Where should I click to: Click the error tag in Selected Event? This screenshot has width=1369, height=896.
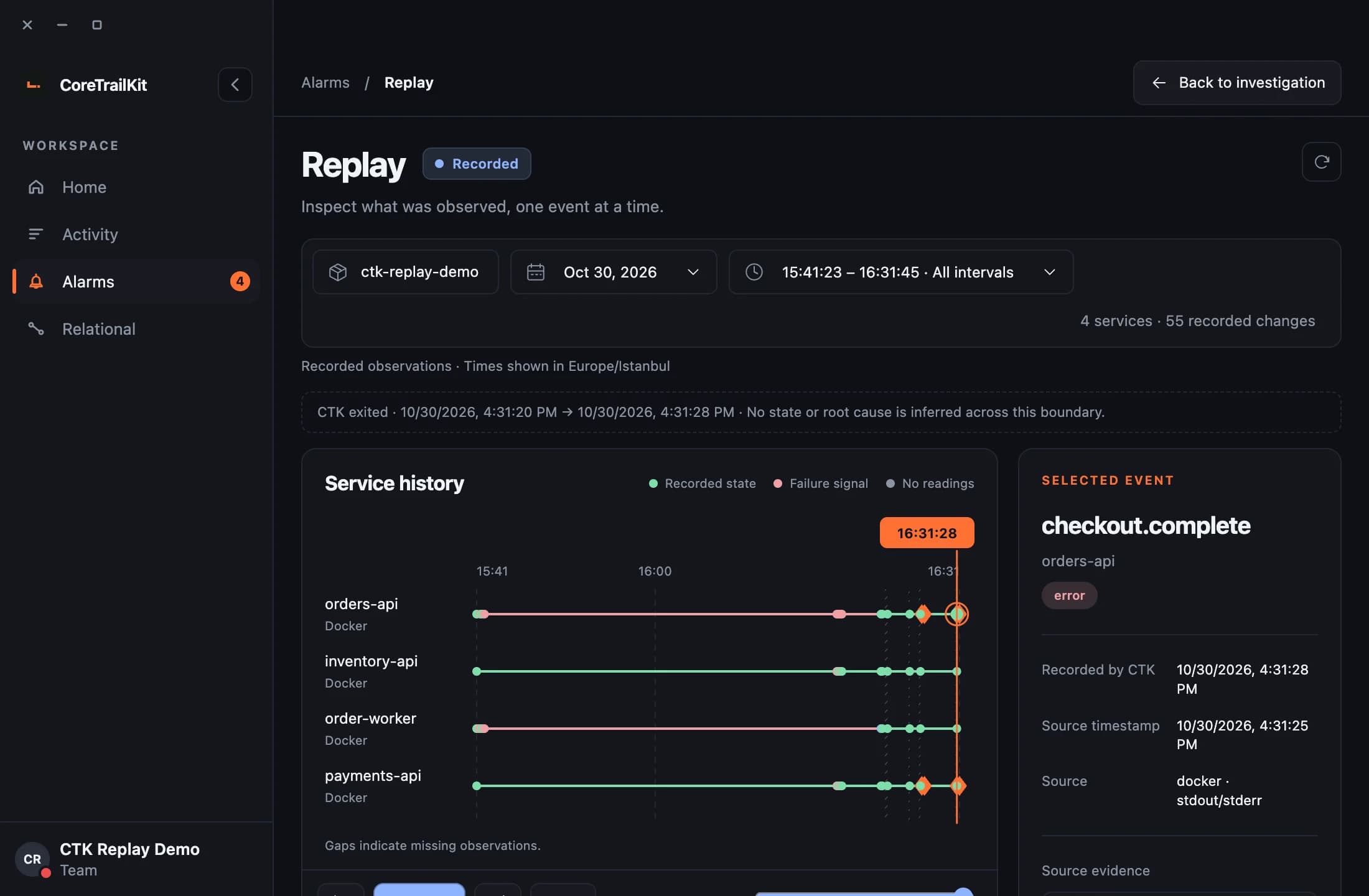(x=1069, y=595)
